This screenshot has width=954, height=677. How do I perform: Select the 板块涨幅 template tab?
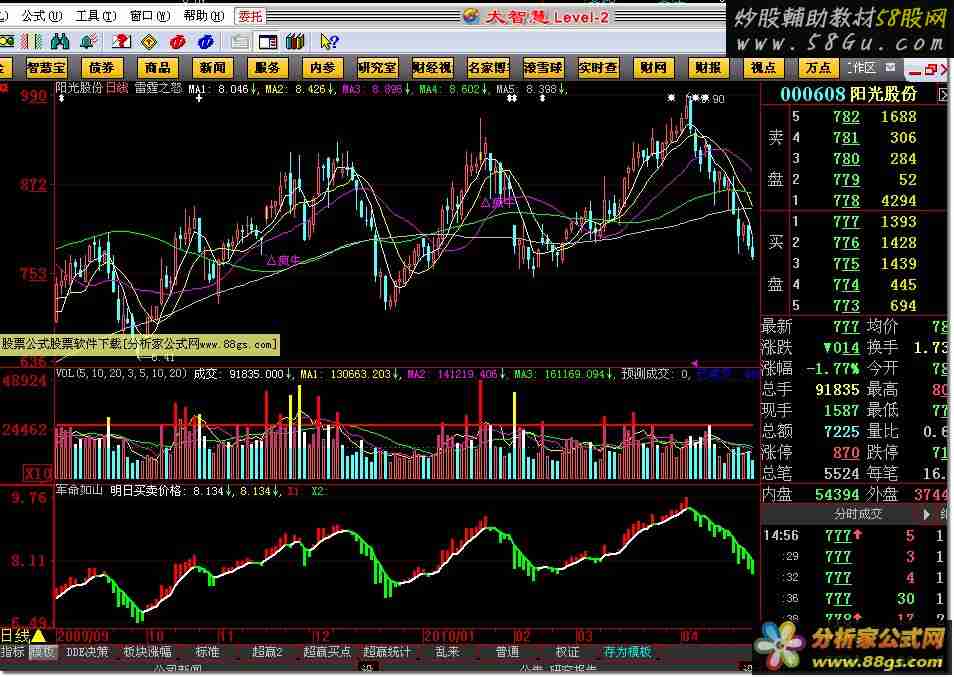click(x=148, y=652)
